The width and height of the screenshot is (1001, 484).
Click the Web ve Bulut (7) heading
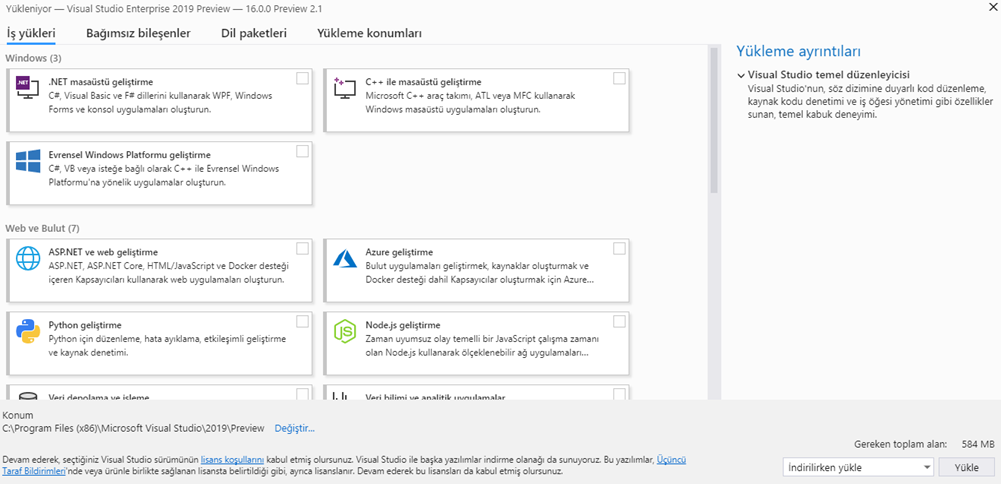(x=42, y=228)
